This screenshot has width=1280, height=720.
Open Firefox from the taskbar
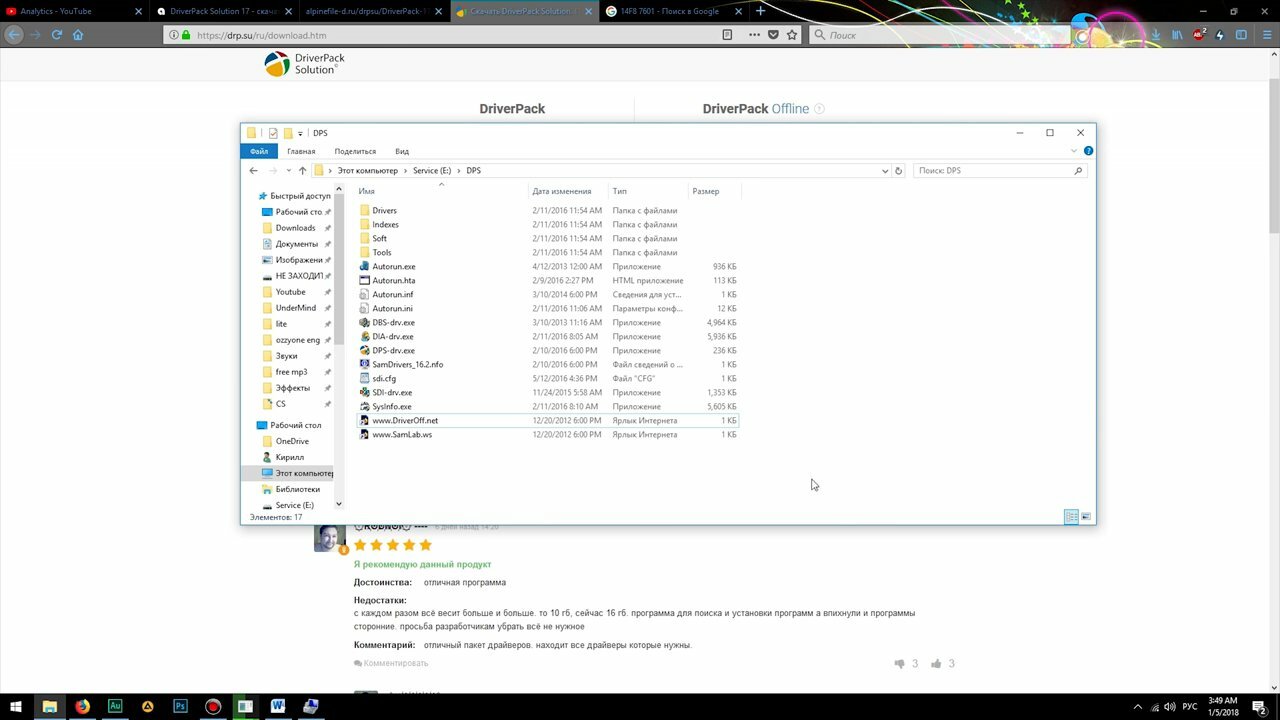point(82,706)
